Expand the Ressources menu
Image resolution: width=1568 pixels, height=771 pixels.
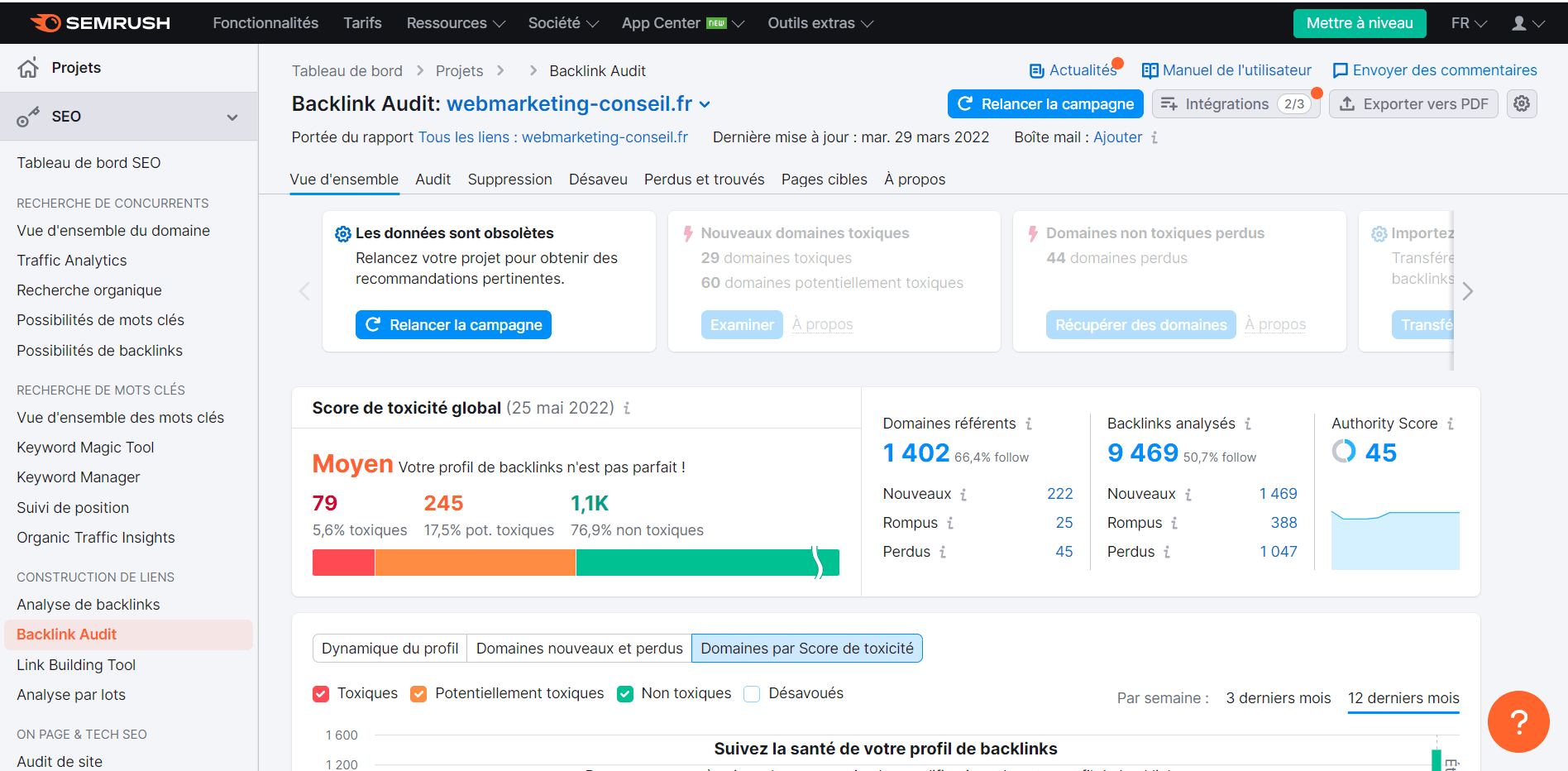456,23
